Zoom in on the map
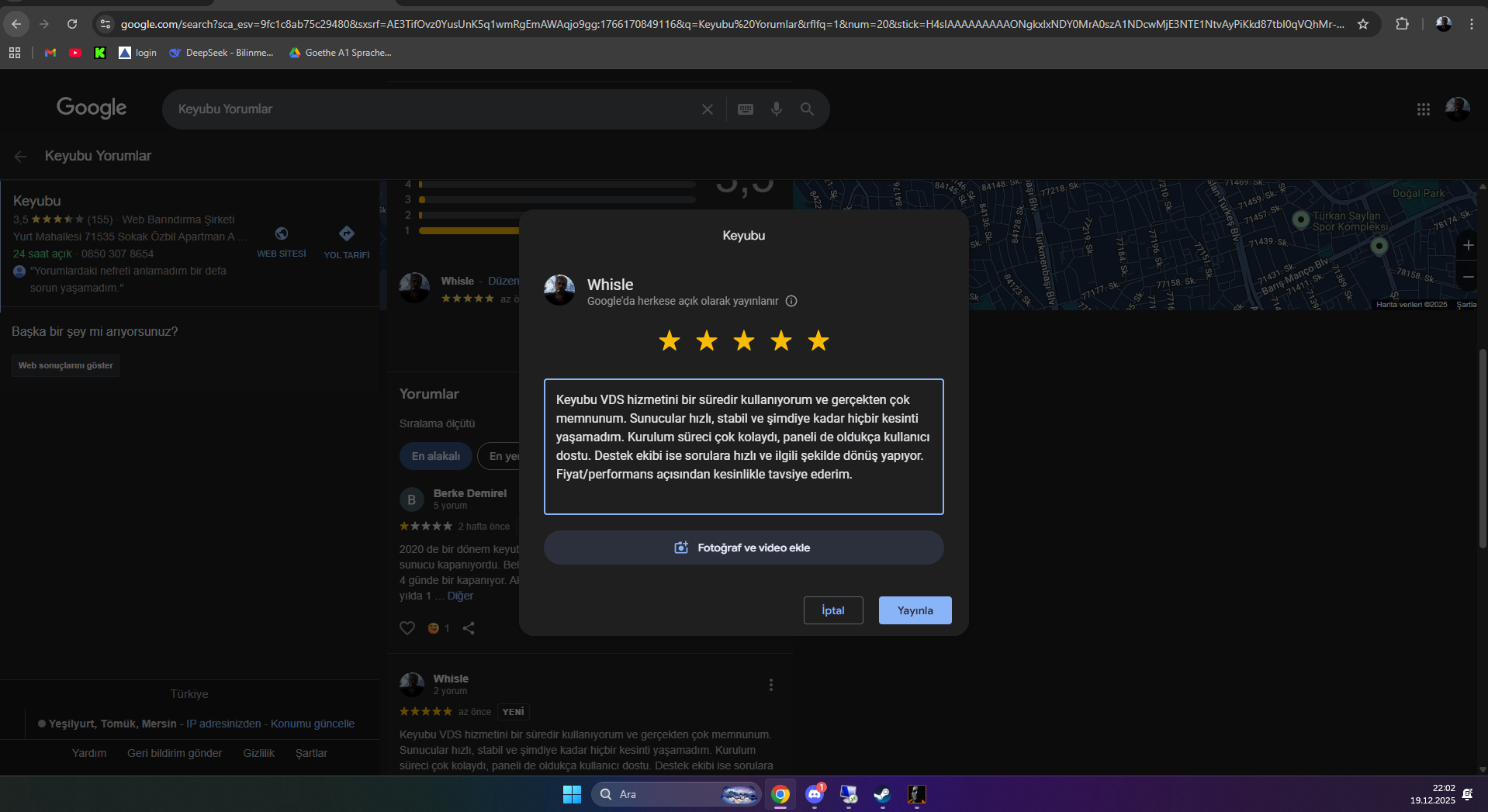 pyautogui.click(x=1469, y=245)
